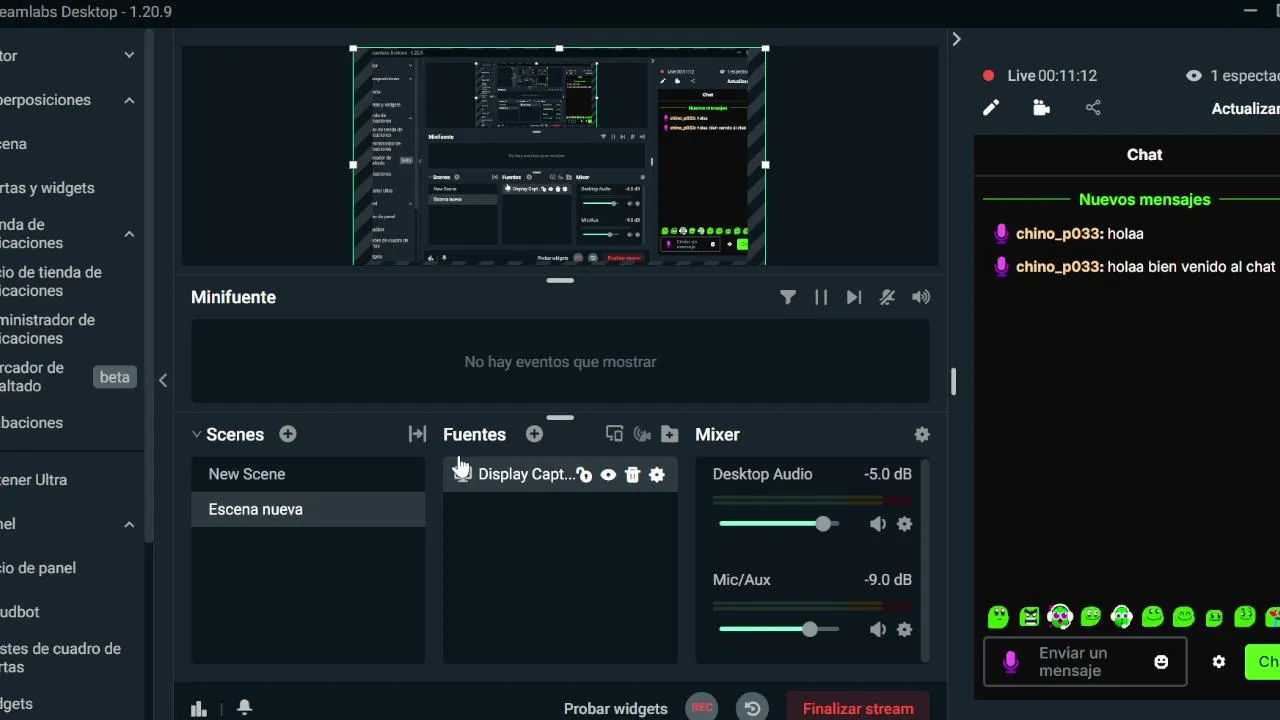Image resolution: width=1280 pixels, height=720 pixels.
Task: Click Probar widgets button
Action: point(615,708)
